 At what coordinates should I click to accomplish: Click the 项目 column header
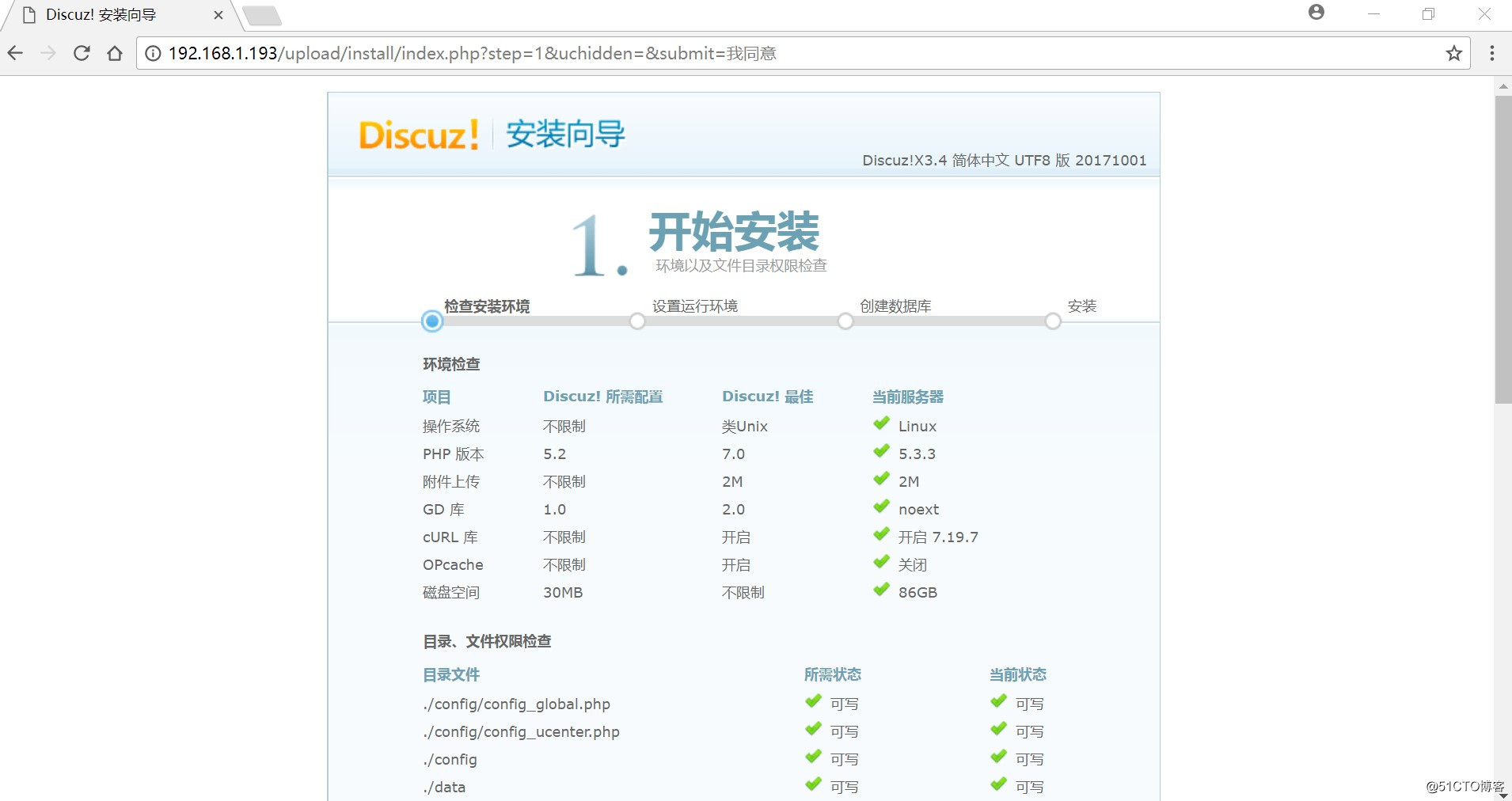pos(437,397)
